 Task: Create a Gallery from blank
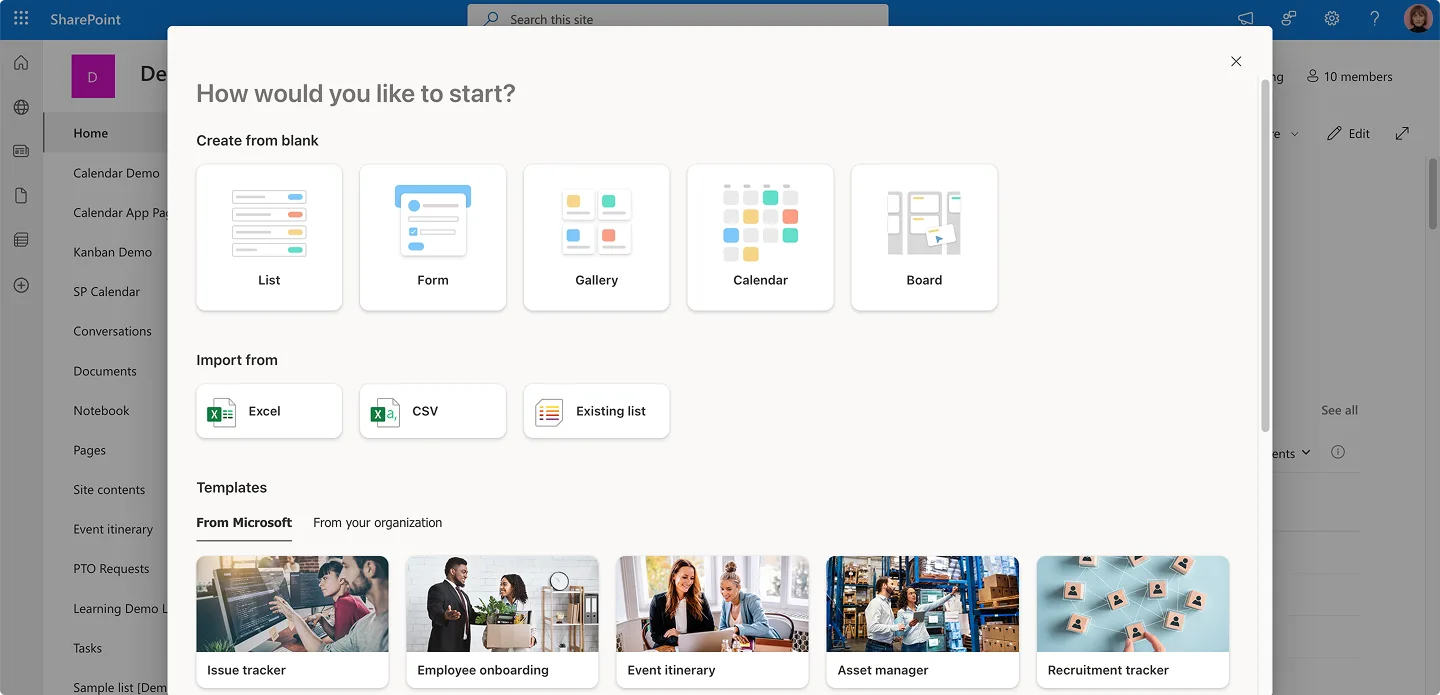tap(596, 237)
